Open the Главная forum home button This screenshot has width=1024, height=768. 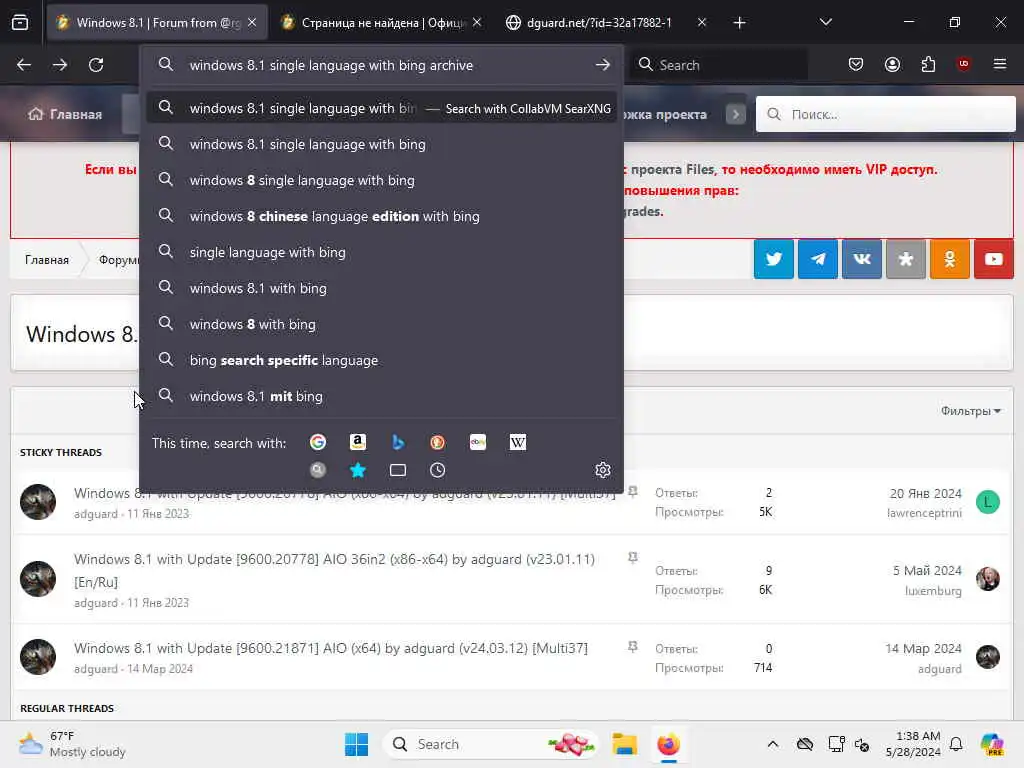click(65, 114)
